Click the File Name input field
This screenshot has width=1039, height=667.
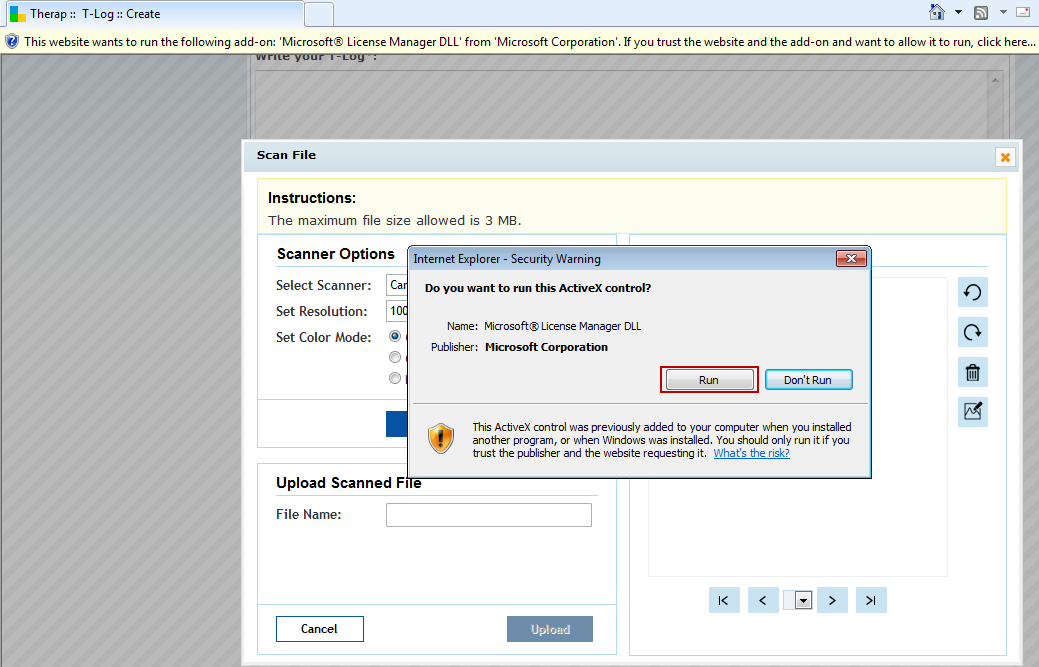click(488, 515)
